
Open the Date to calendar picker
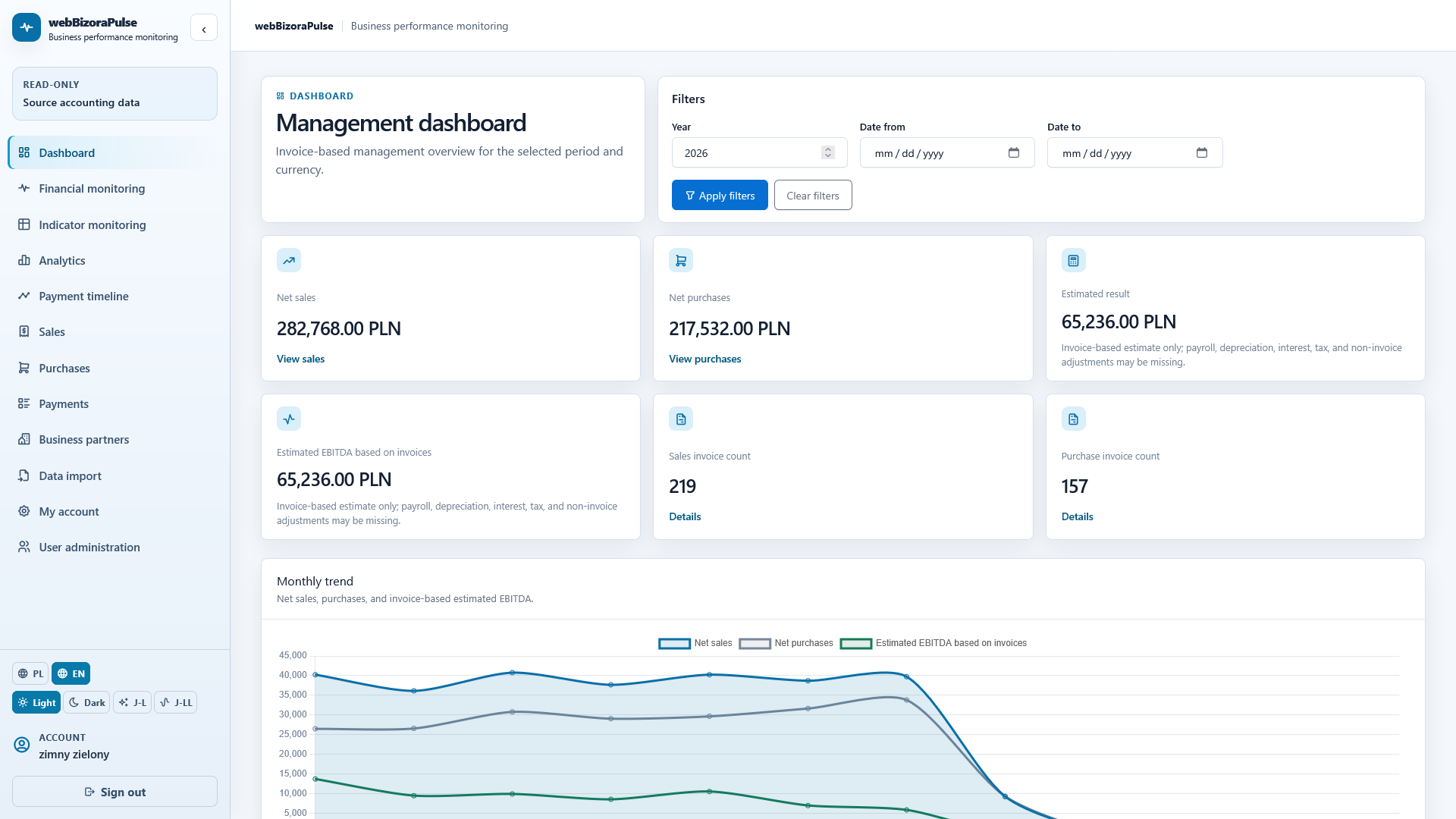1202,152
